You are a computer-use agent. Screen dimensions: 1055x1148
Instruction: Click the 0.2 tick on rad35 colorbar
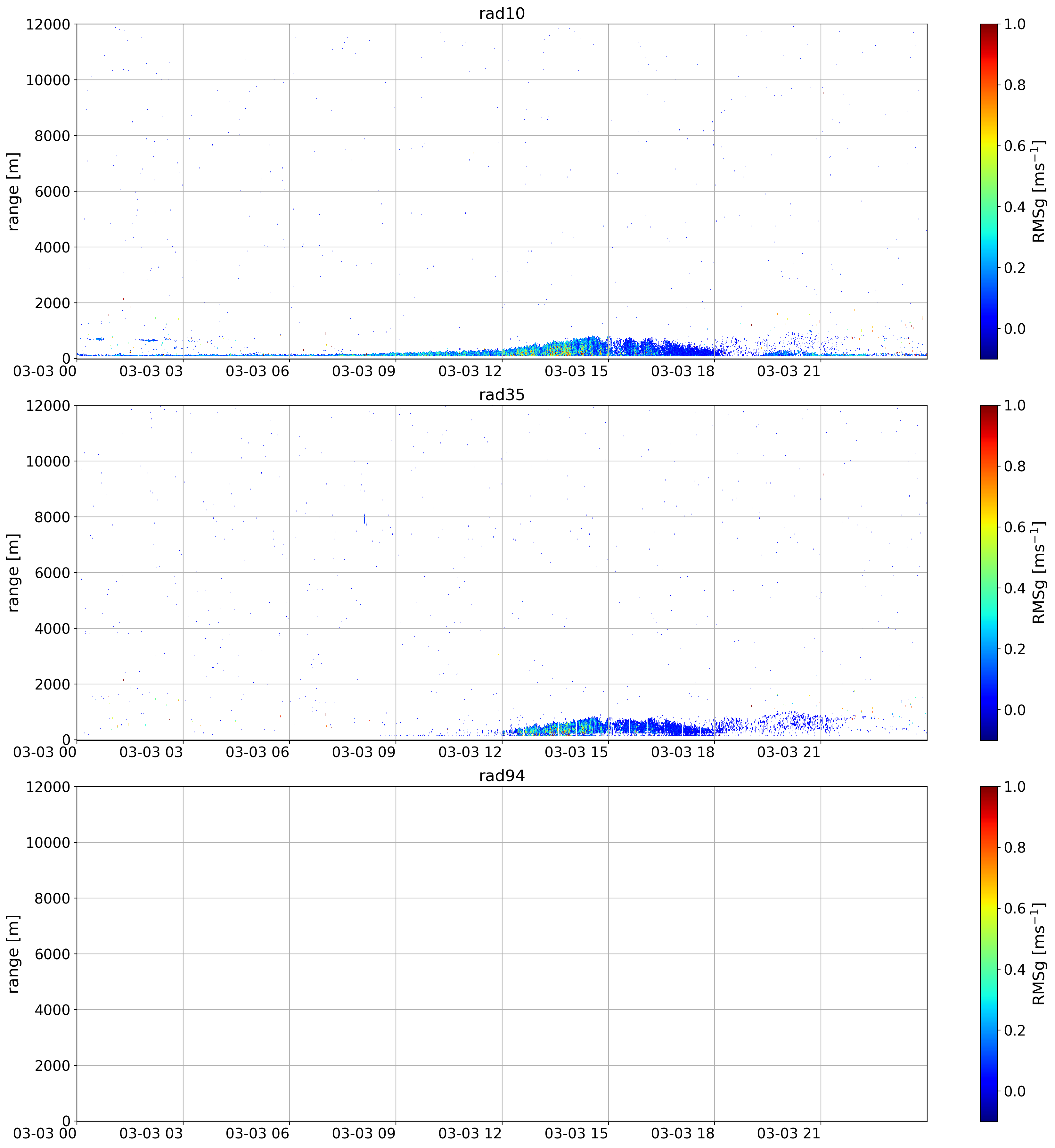1015,649
